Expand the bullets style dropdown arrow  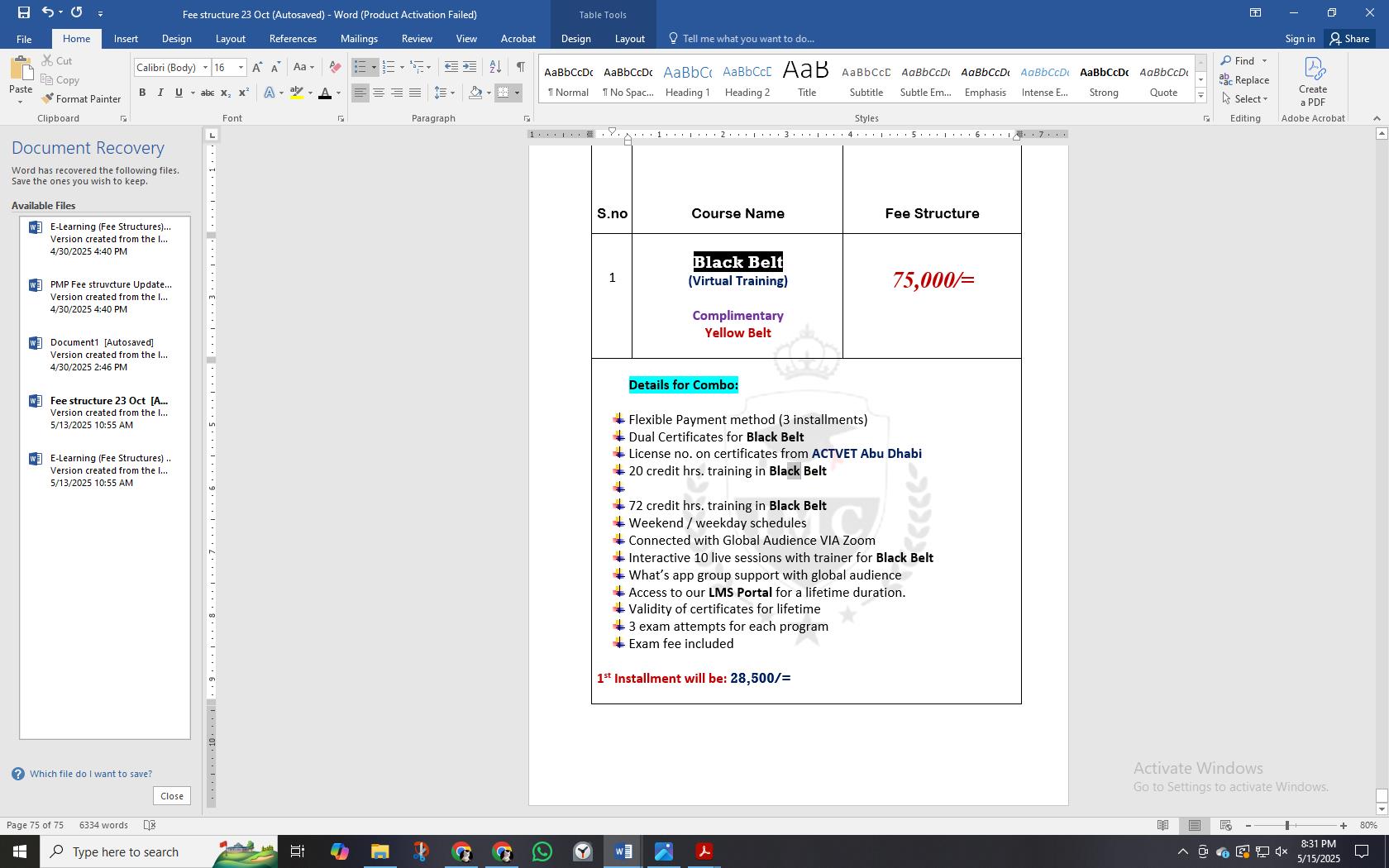click(x=374, y=68)
